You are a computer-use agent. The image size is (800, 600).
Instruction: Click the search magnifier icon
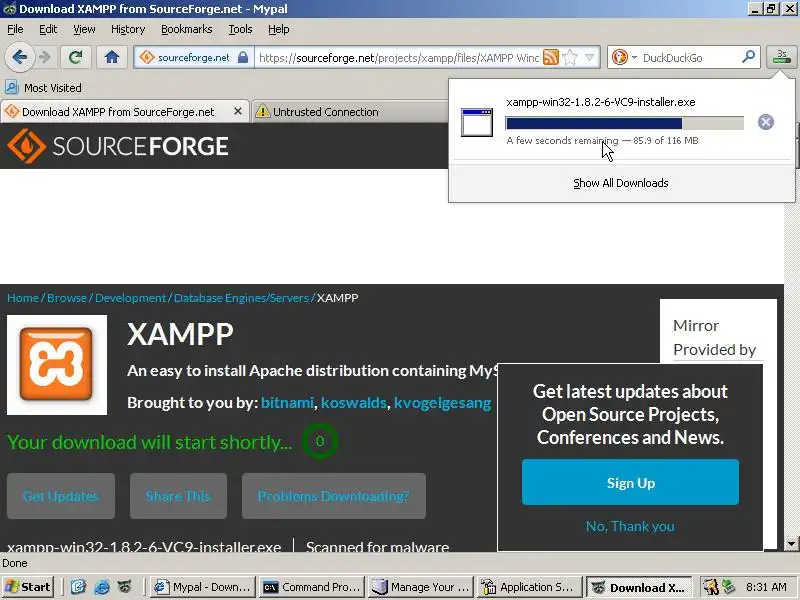point(748,57)
